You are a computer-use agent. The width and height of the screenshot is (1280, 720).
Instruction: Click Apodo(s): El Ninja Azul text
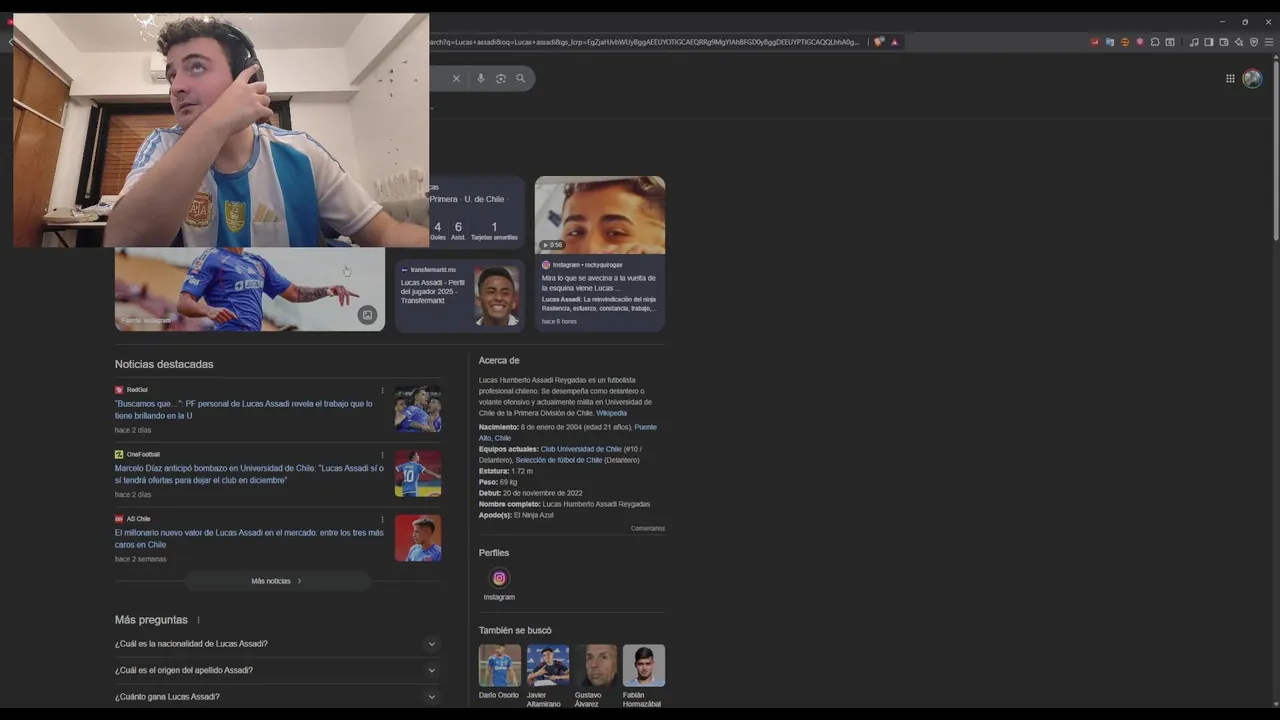(x=516, y=515)
